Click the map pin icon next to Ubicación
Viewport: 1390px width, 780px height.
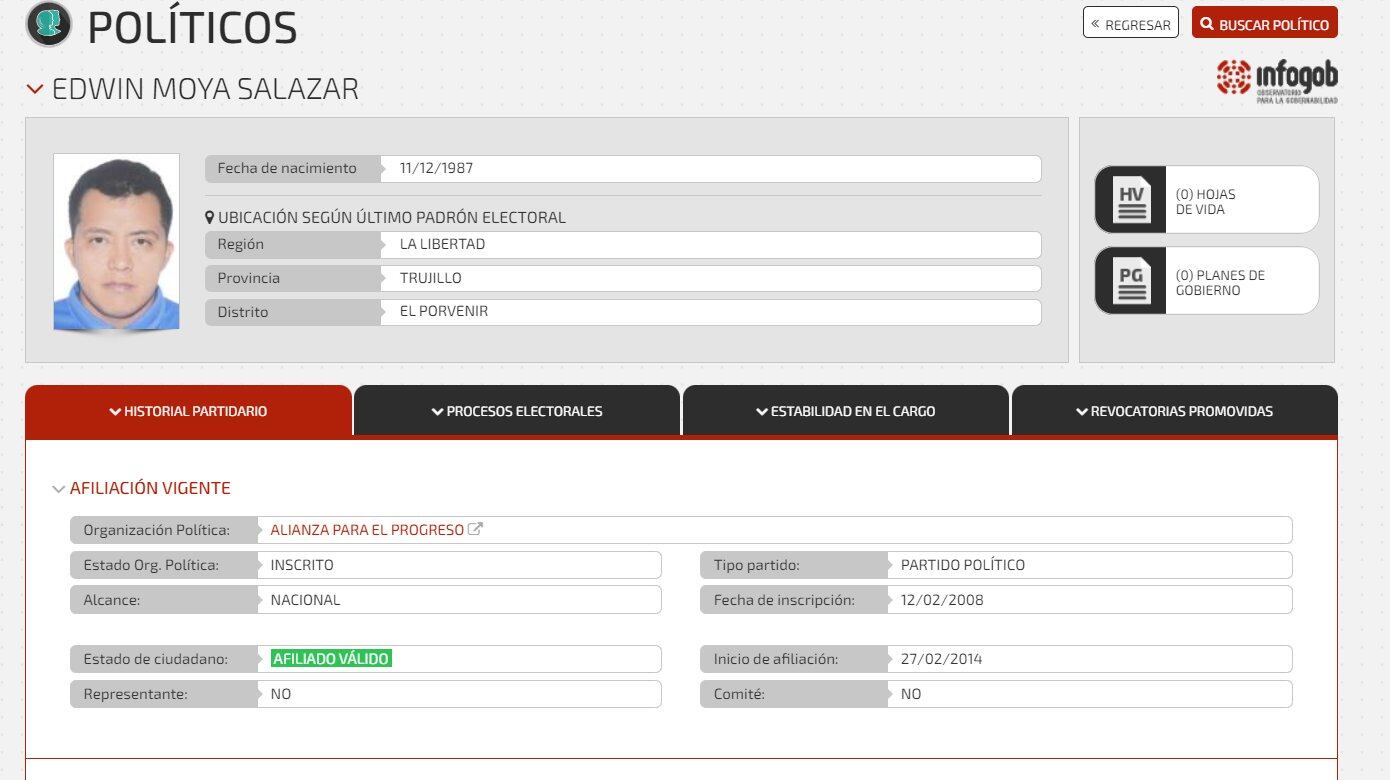pyautogui.click(x=210, y=217)
